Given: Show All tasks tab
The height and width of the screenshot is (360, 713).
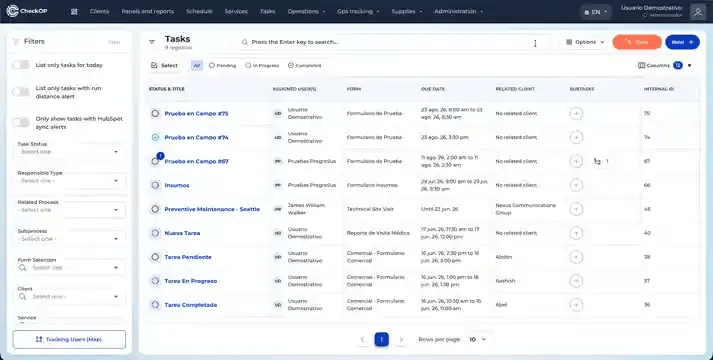Looking at the screenshot, I should point(196,65).
